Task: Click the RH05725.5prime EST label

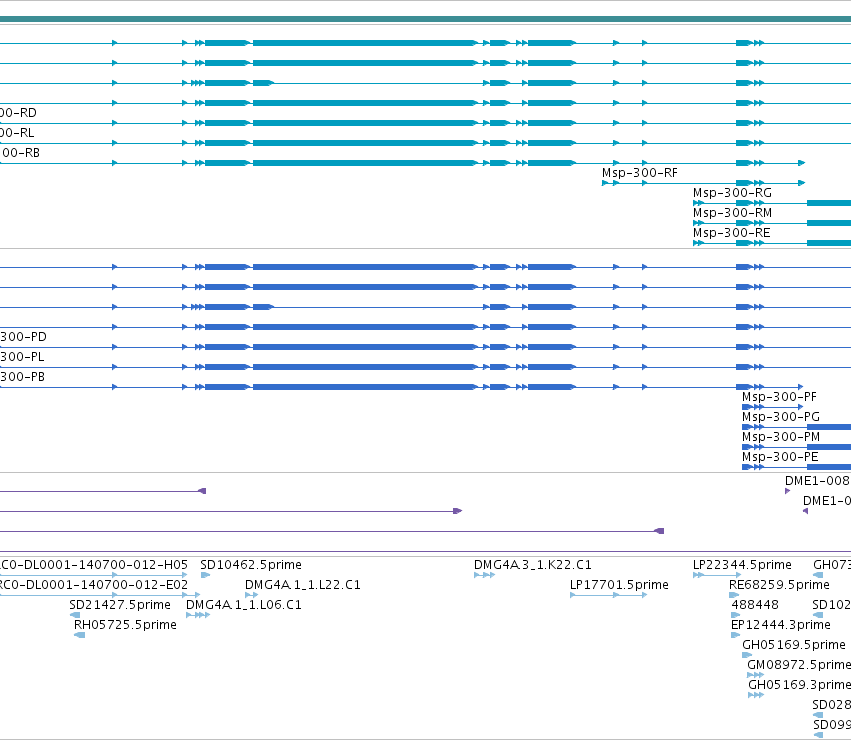Action: pos(125,625)
